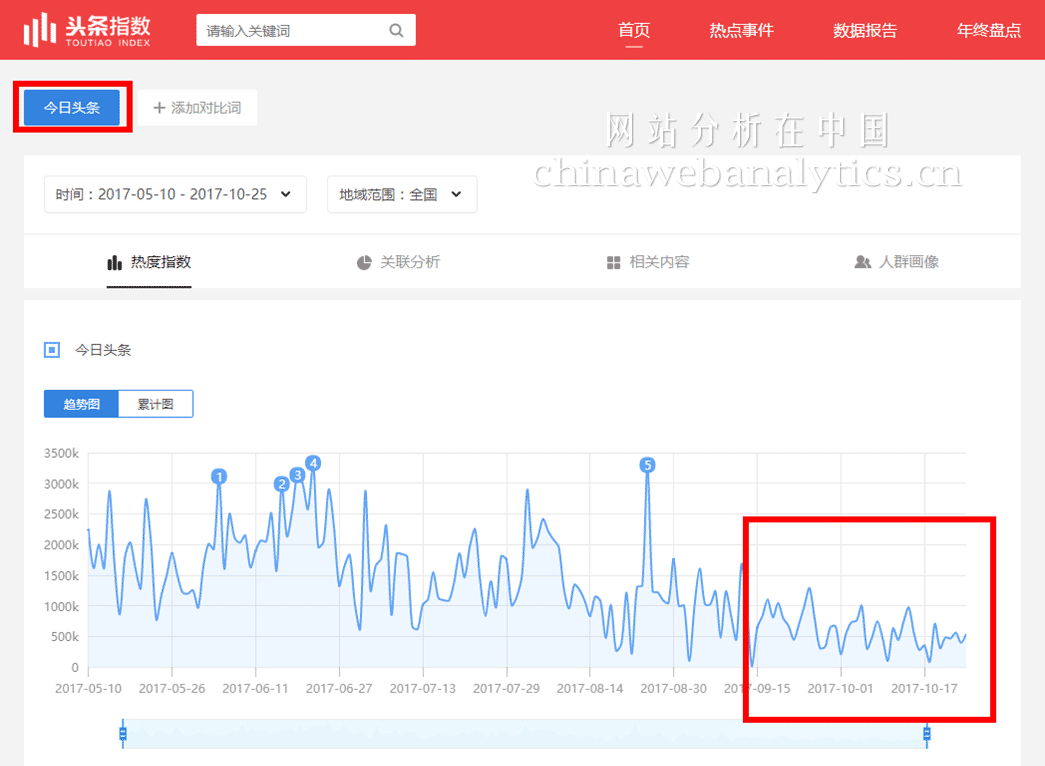Click the Toutiao Index logo

(87, 30)
